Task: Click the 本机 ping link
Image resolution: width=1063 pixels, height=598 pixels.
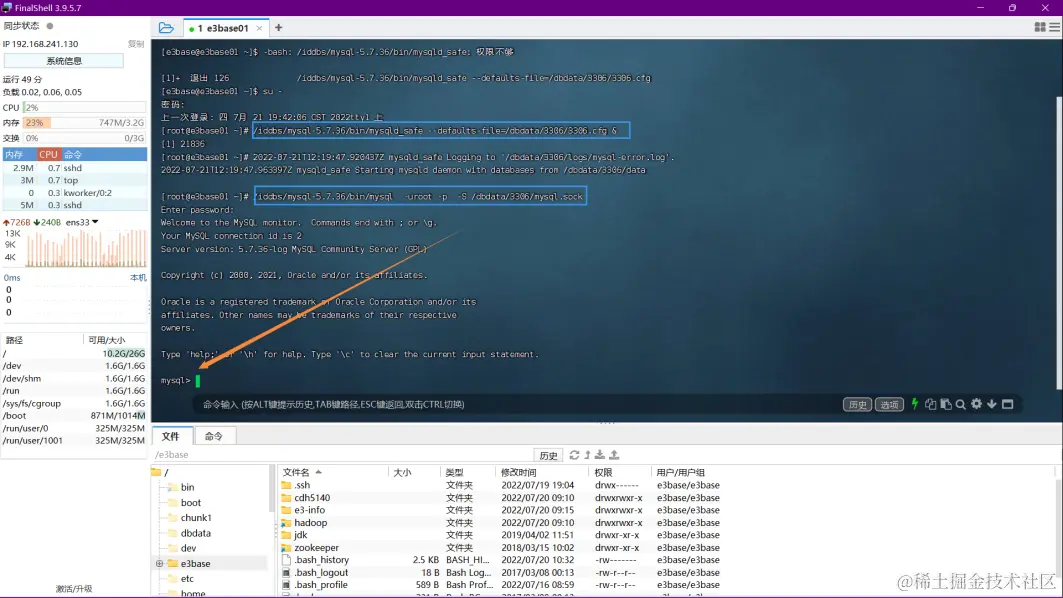Action: 138,278
